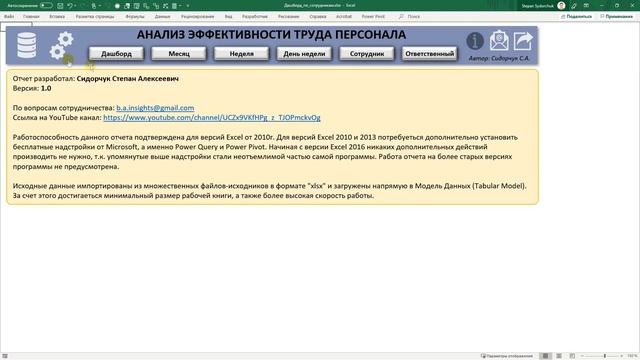Switch to Page Layout view in status bar
The image size is (640, 360).
click(x=559, y=356)
